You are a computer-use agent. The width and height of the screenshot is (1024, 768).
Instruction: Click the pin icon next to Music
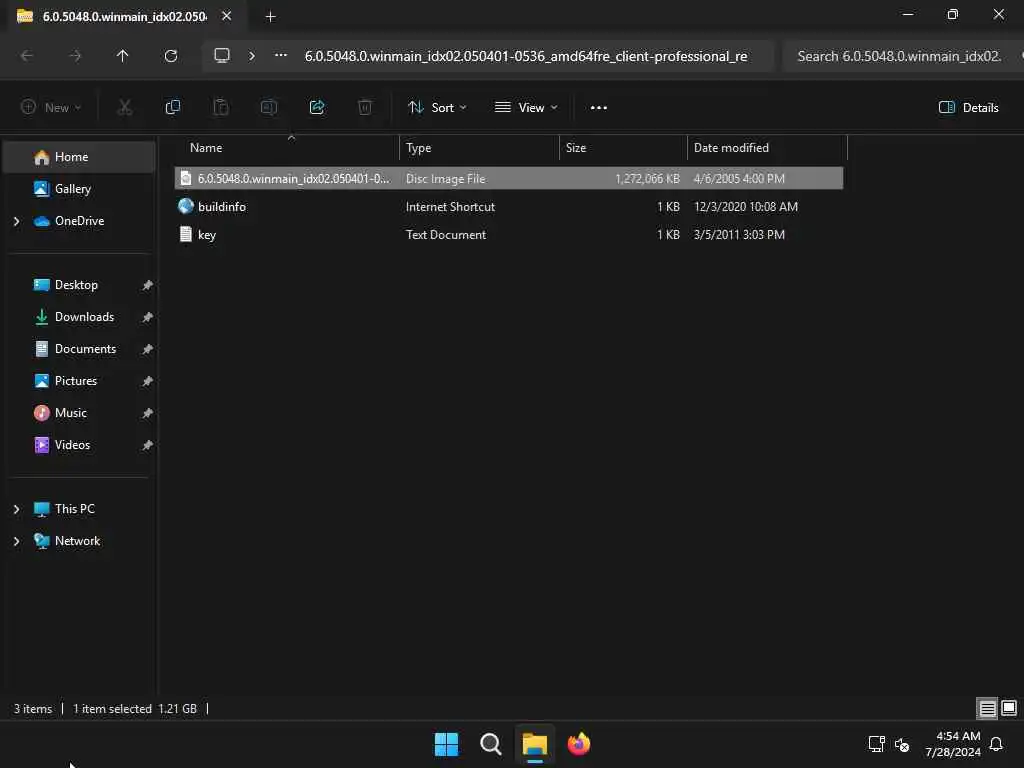tap(148, 413)
